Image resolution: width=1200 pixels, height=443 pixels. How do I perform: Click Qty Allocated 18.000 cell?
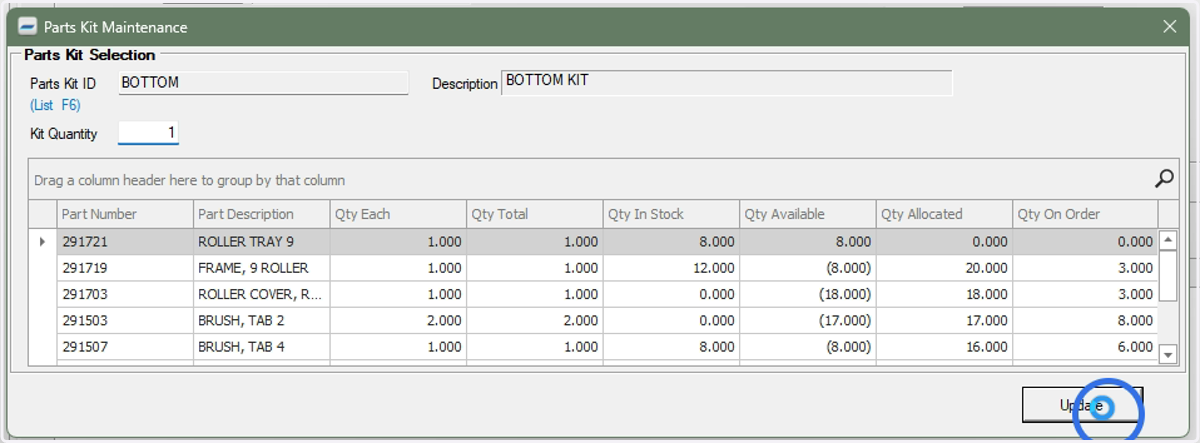pos(944,294)
